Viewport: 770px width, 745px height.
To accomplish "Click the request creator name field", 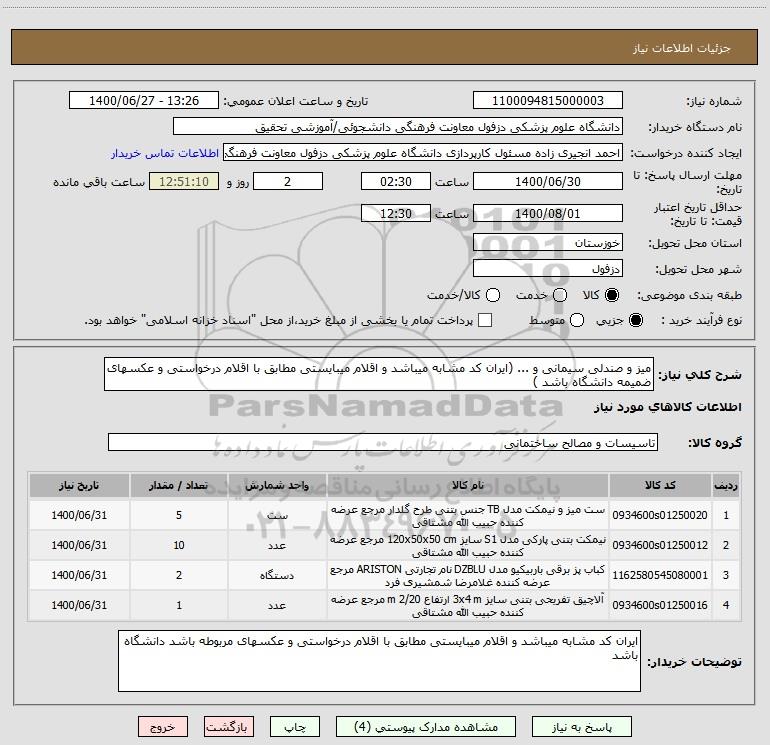I will click(423, 153).
